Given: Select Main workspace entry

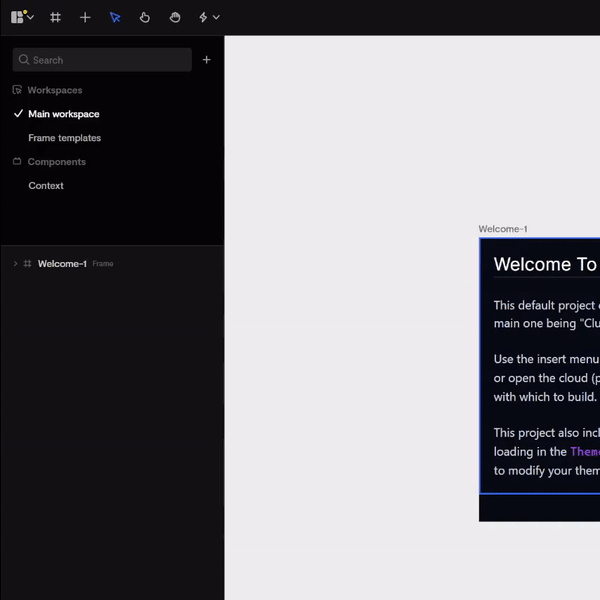Looking at the screenshot, I should pos(64,114).
